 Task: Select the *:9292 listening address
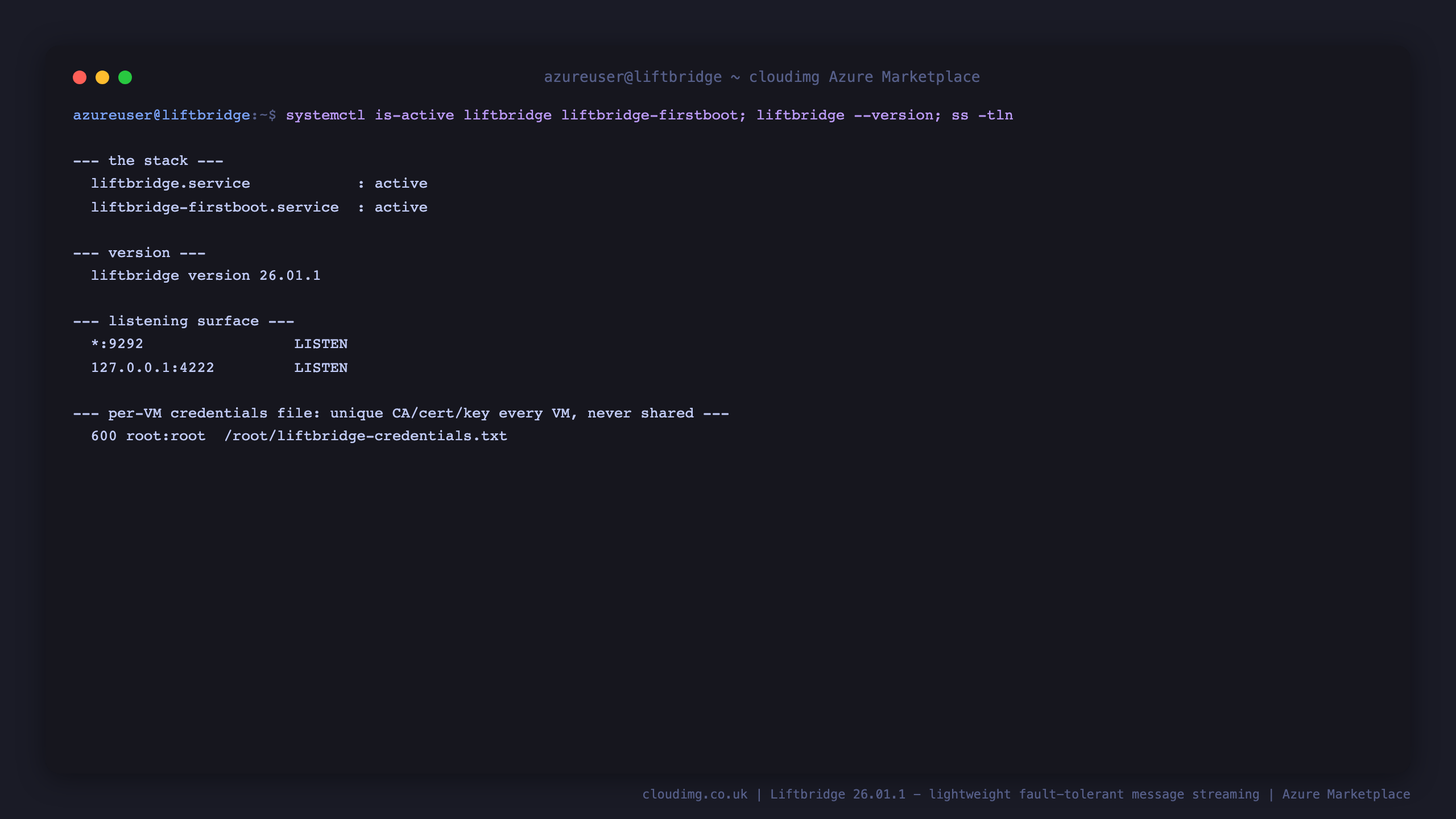click(117, 344)
